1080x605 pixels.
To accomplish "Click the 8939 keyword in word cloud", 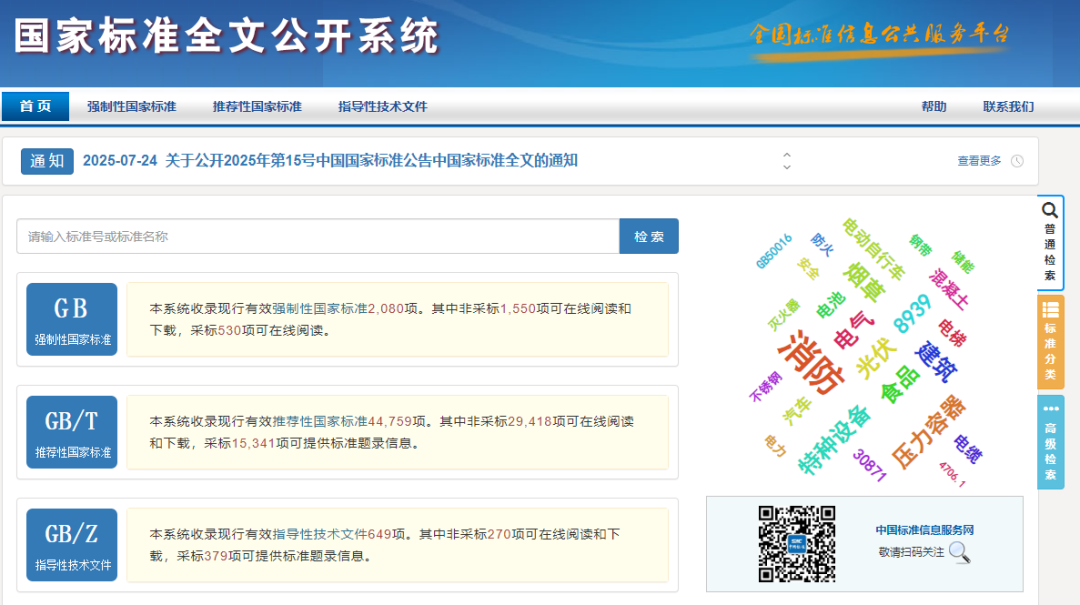I will pos(912,314).
